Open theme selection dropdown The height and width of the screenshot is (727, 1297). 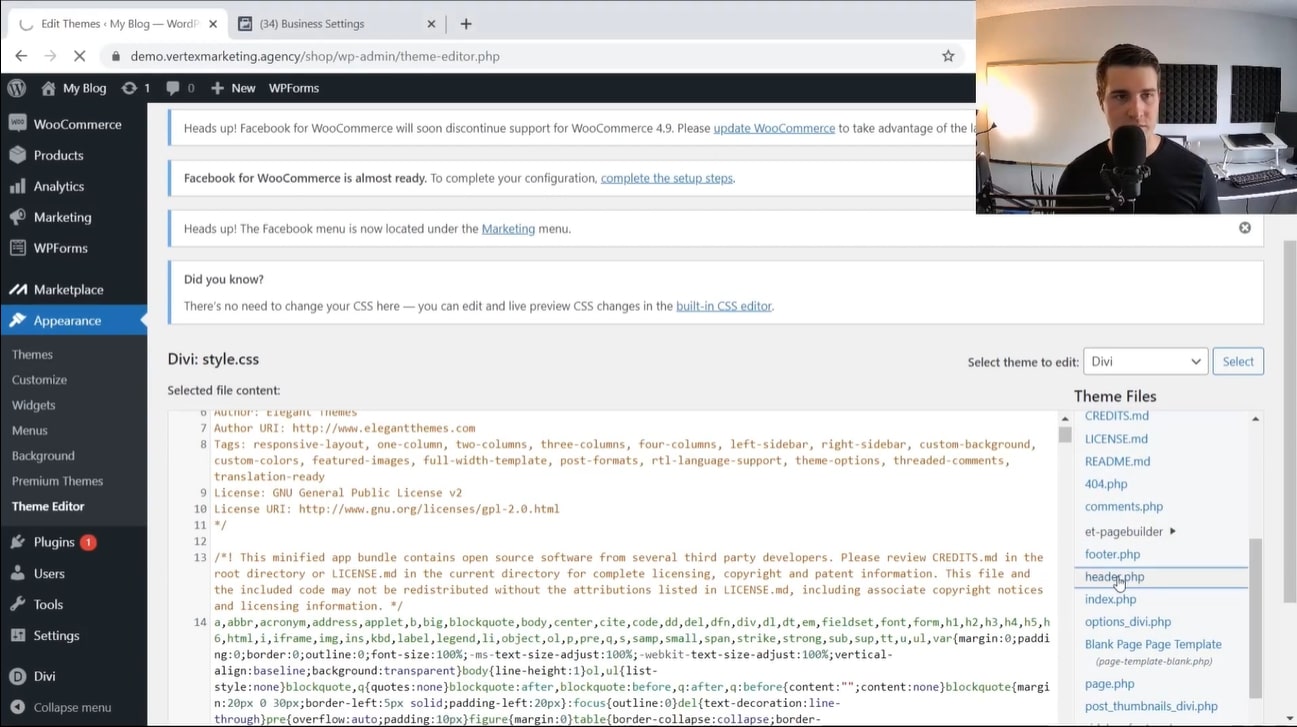[x=1146, y=361]
